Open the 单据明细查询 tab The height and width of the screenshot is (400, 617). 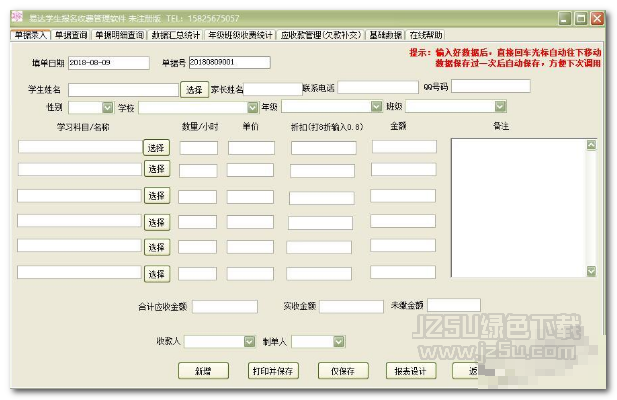click(120, 35)
